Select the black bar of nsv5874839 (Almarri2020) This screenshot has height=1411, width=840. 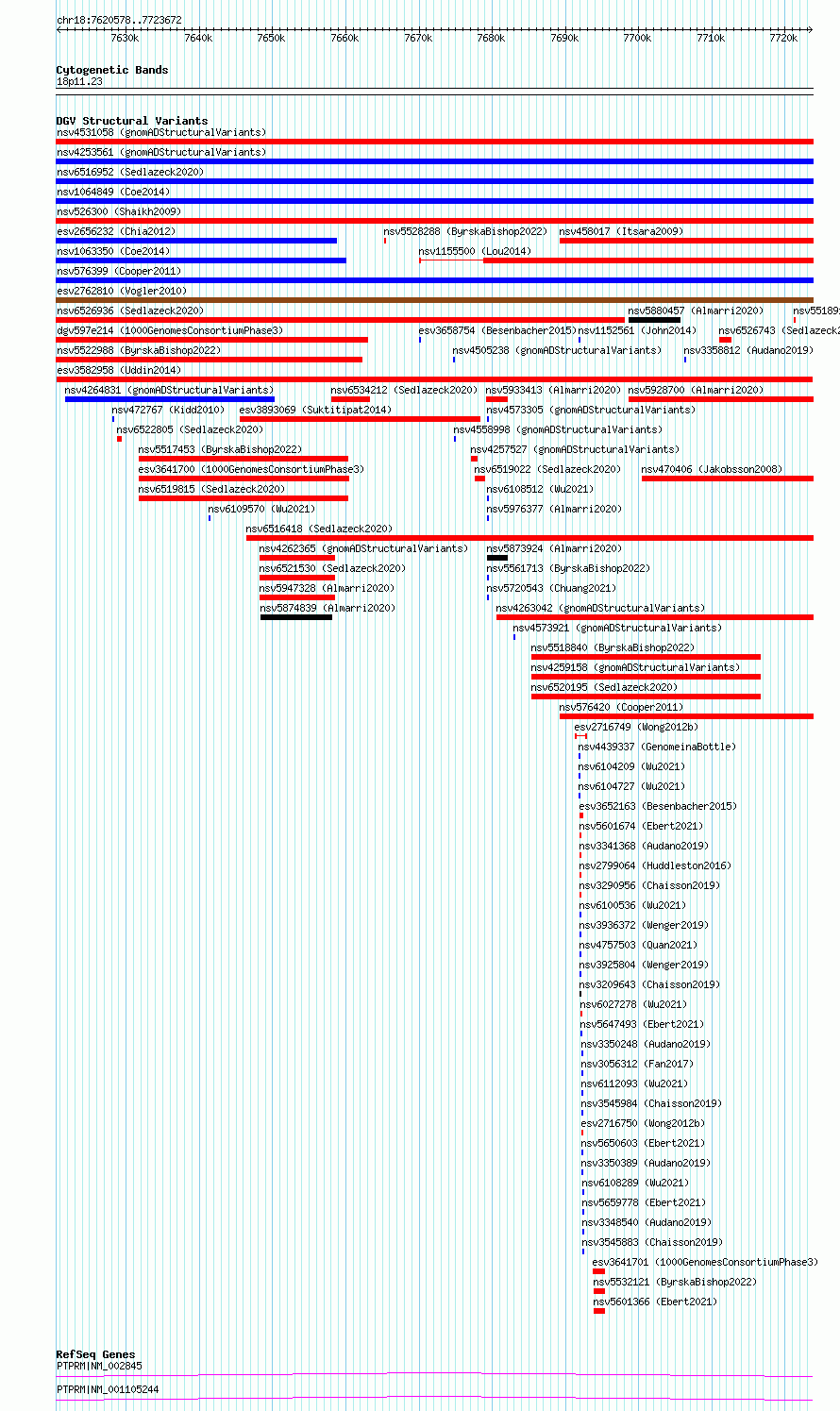[296, 617]
